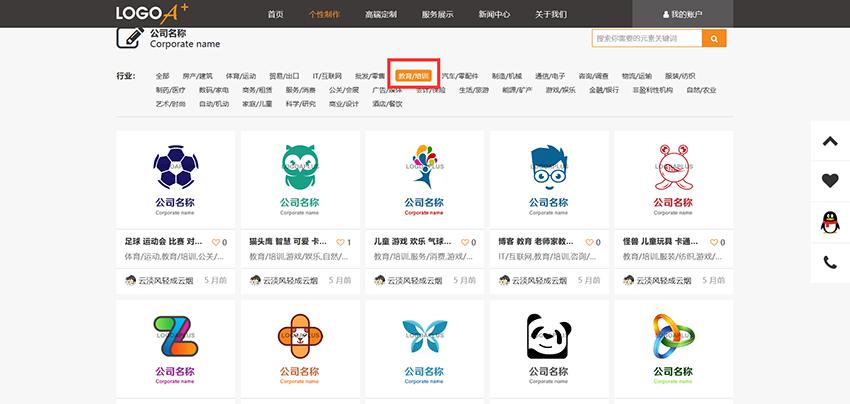
Task: Click the LOGO A+ site logo
Action: pos(152,13)
